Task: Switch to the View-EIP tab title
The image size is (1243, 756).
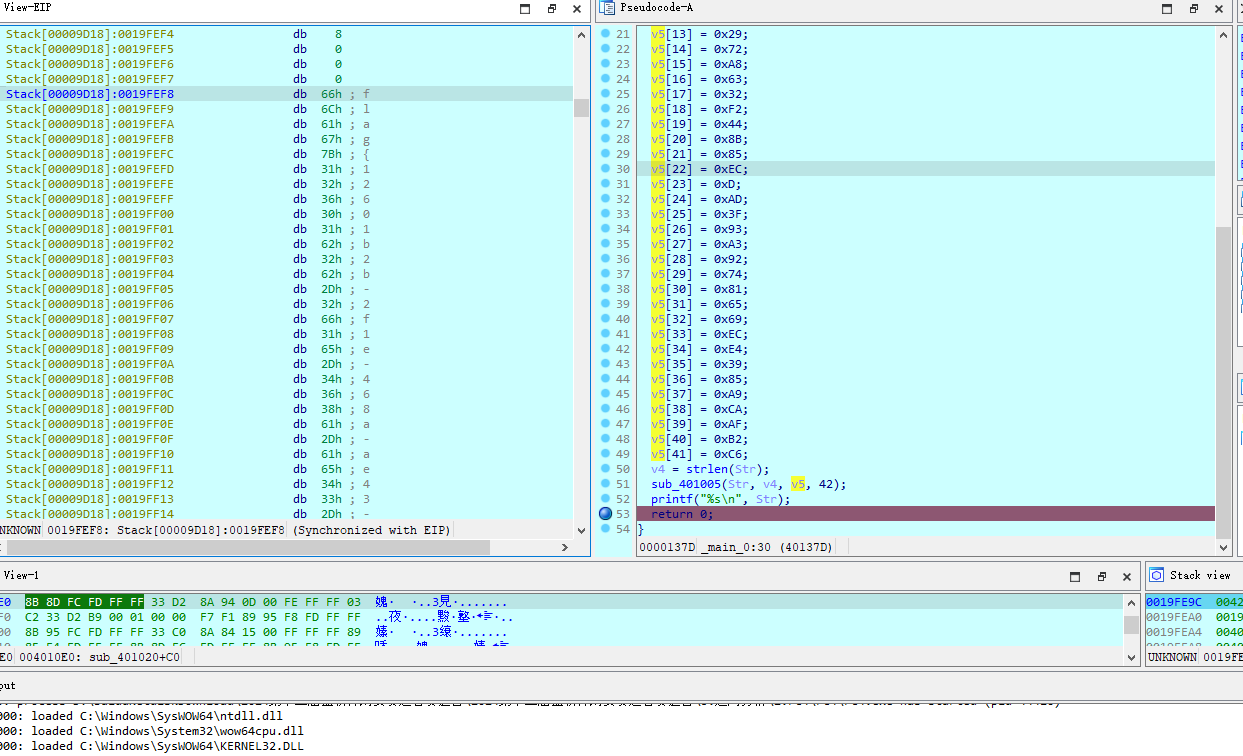Action: pyautogui.click(x=29, y=8)
